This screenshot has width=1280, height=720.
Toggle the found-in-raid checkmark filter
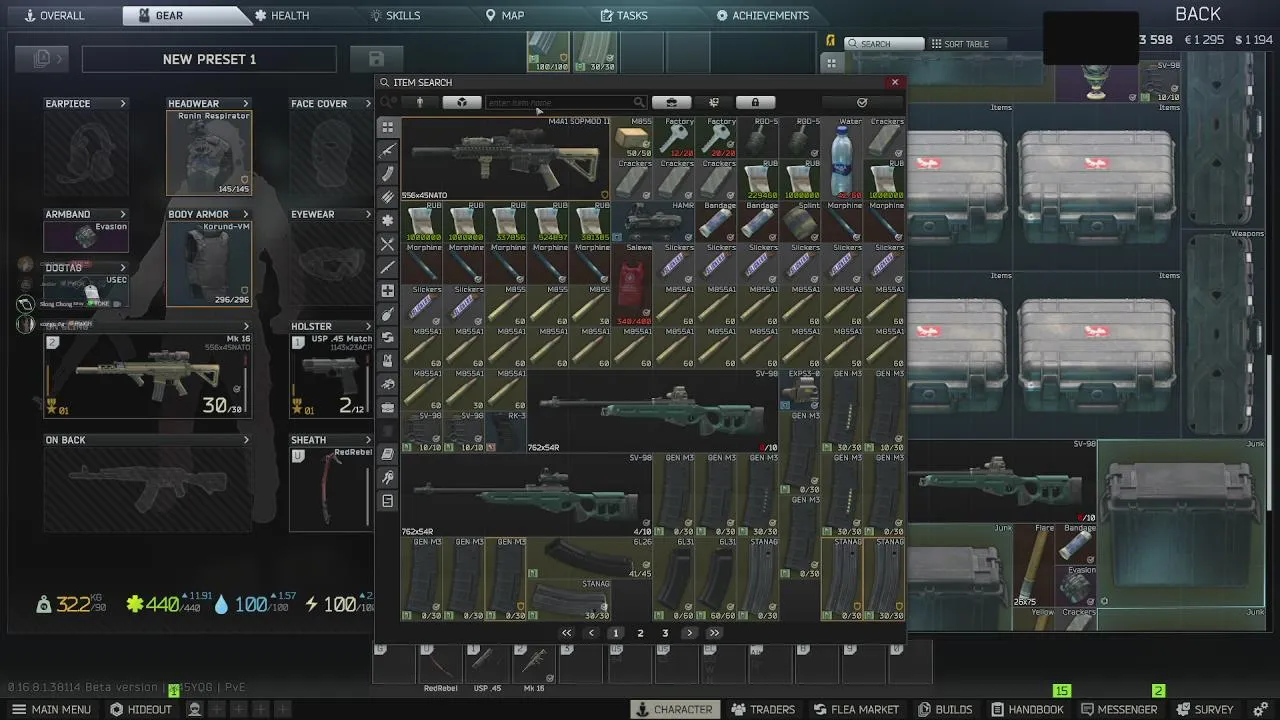coord(862,102)
